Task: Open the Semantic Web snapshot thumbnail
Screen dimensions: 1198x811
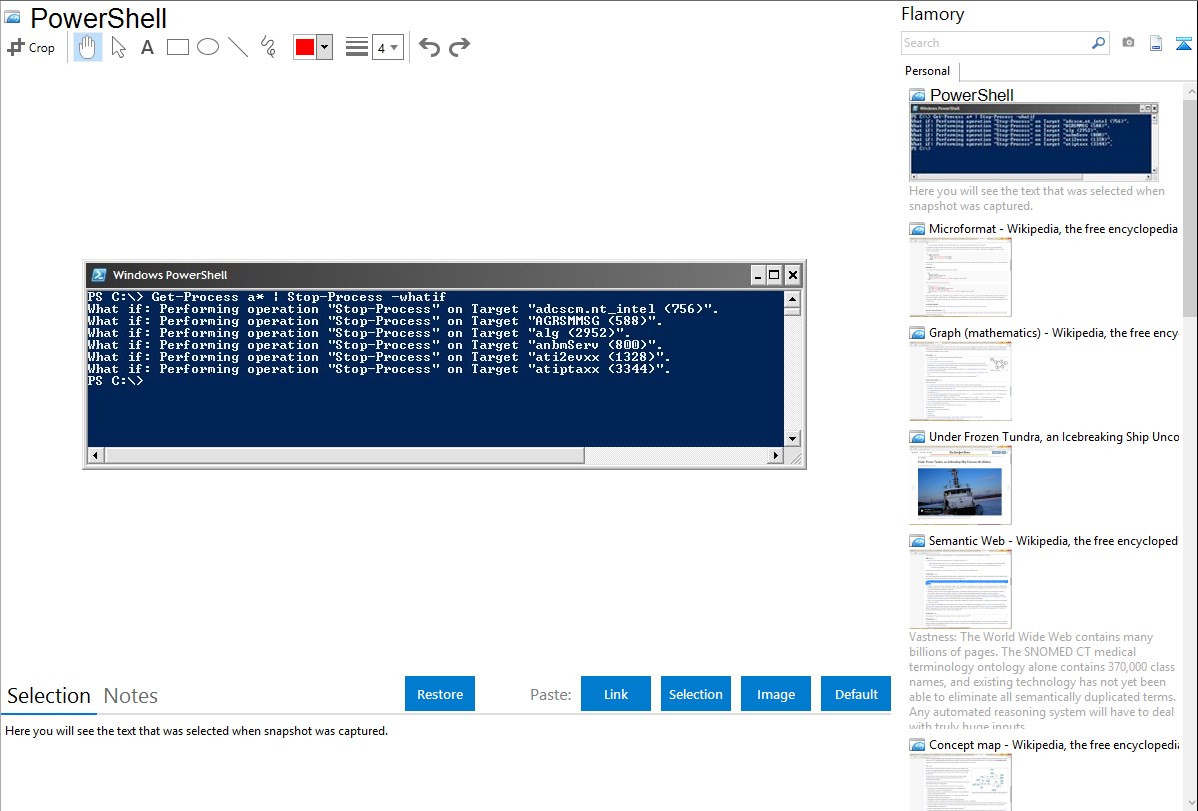Action: click(960, 589)
